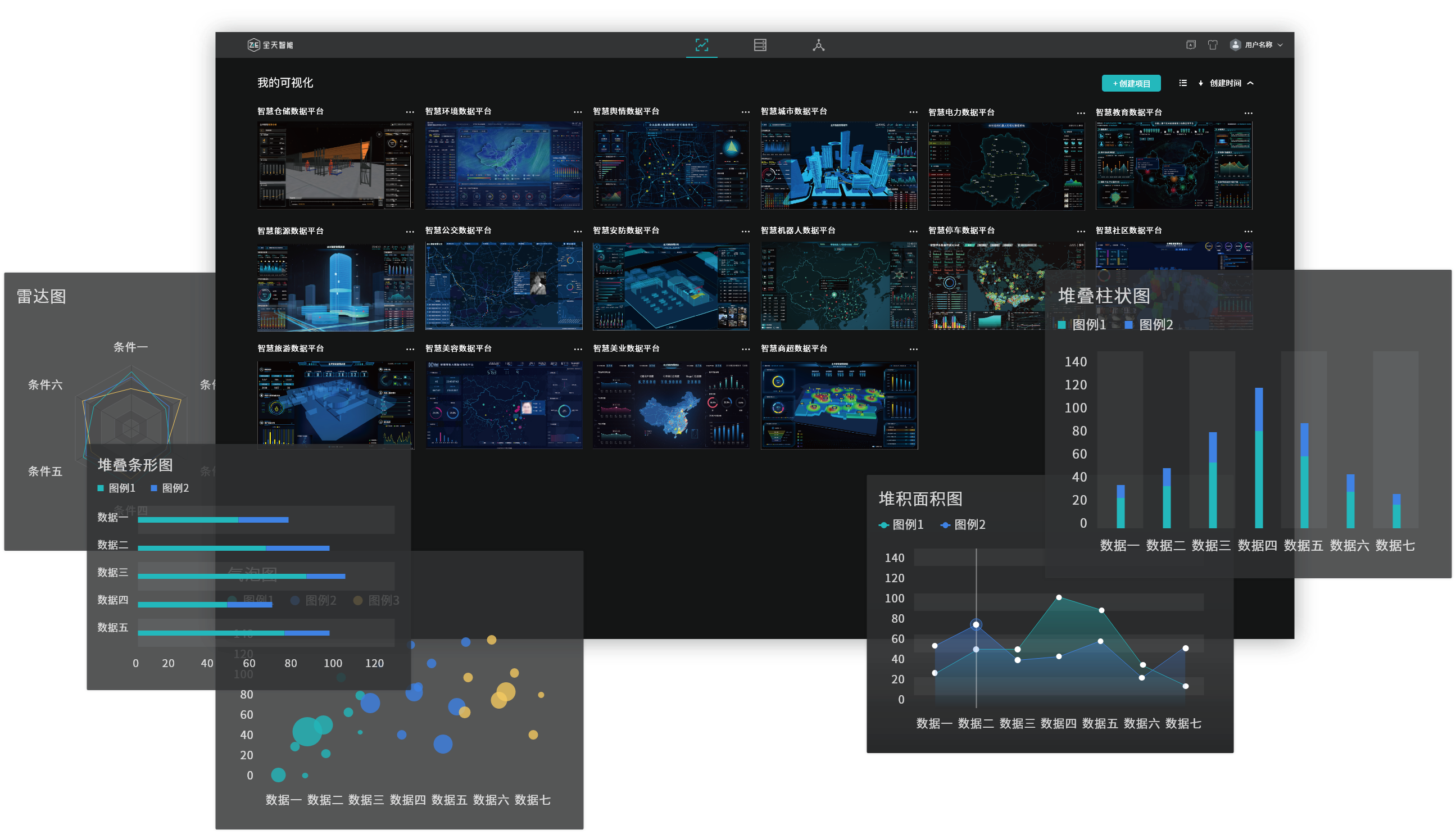Click the 数据三 bar in 堆叠条形图
The image size is (1456, 834).
[241, 576]
